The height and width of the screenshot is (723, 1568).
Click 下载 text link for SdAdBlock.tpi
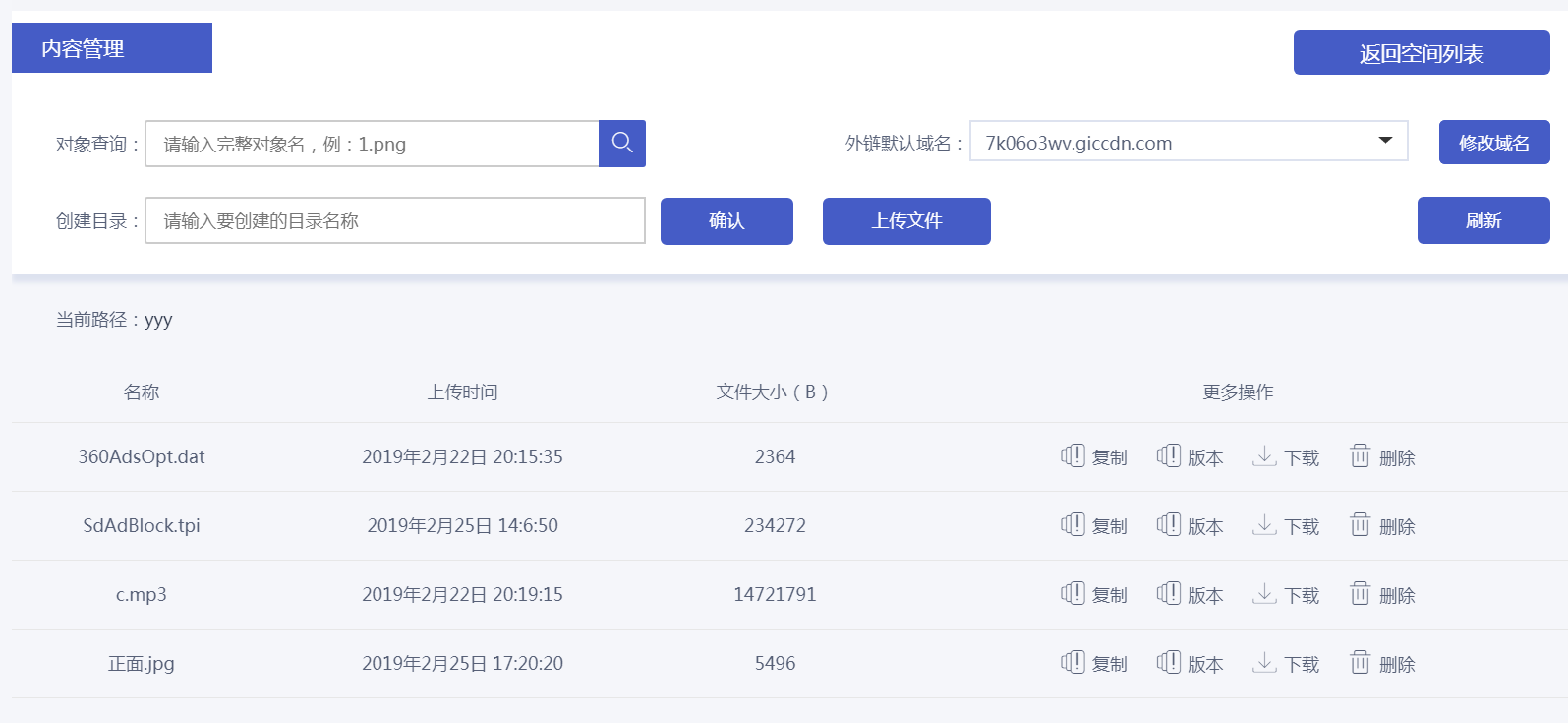pos(1302,526)
